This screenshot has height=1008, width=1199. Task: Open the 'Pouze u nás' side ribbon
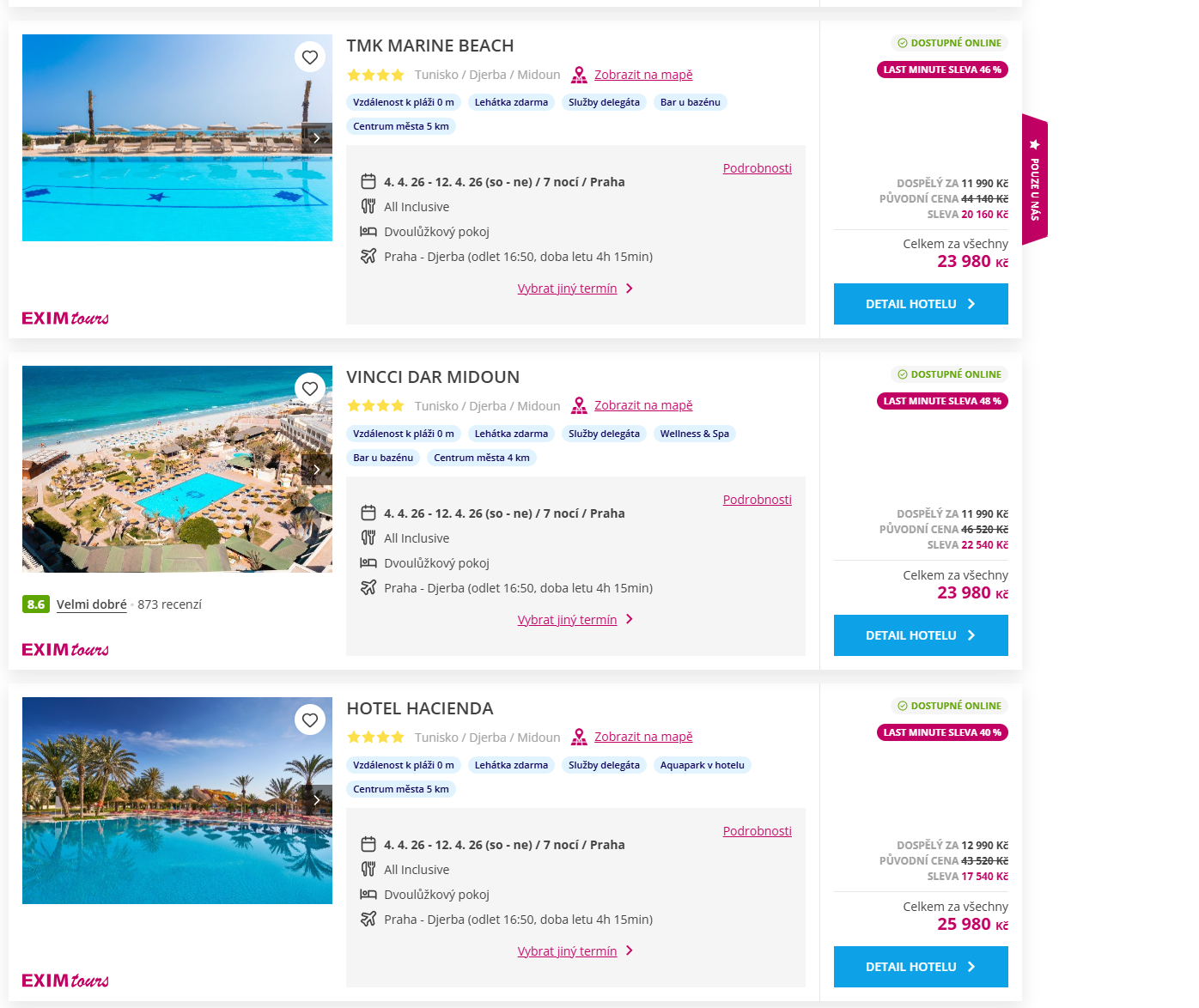(x=1035, y=179)
